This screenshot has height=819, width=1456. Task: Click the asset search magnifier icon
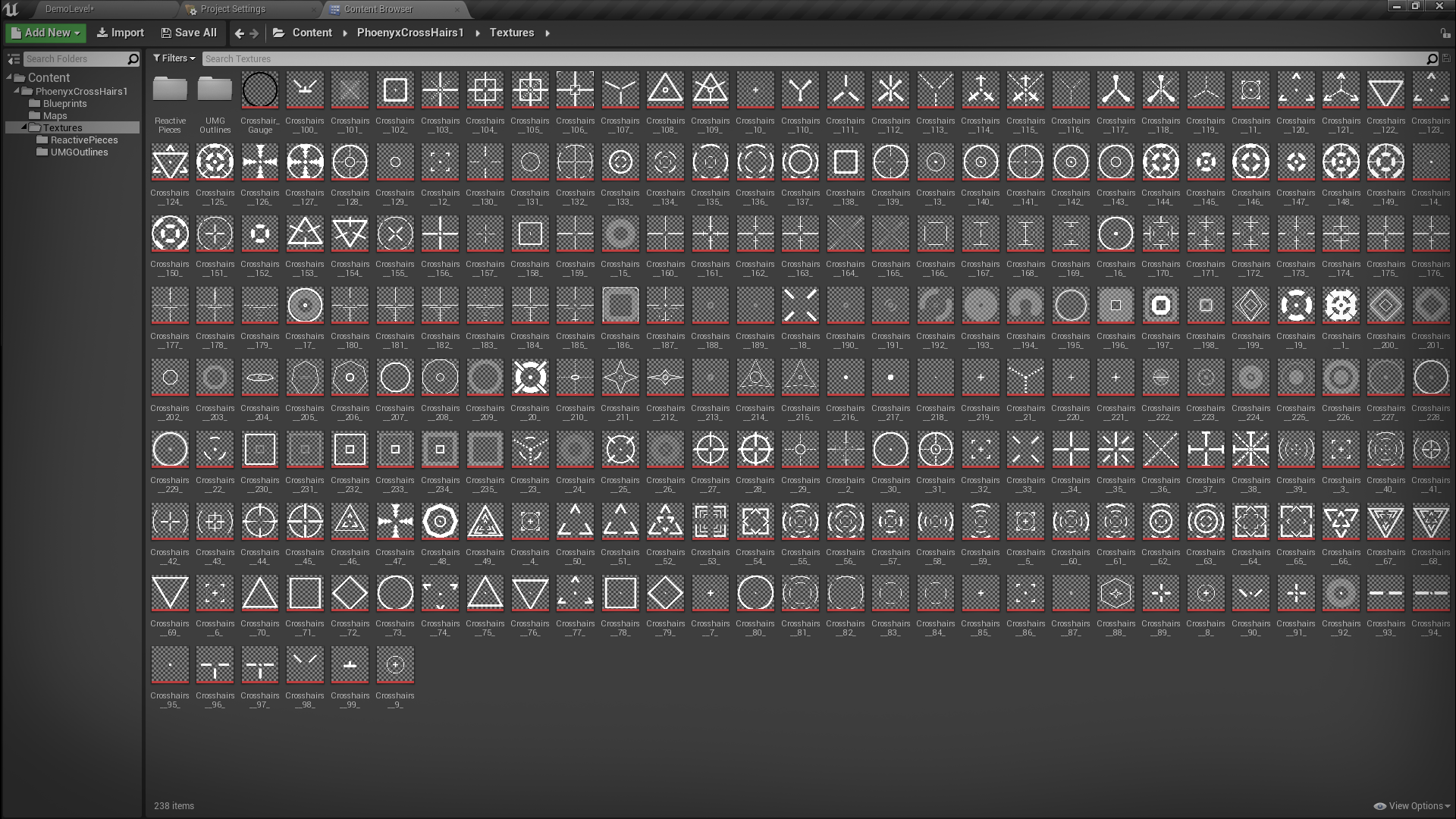coord(1432,58)
